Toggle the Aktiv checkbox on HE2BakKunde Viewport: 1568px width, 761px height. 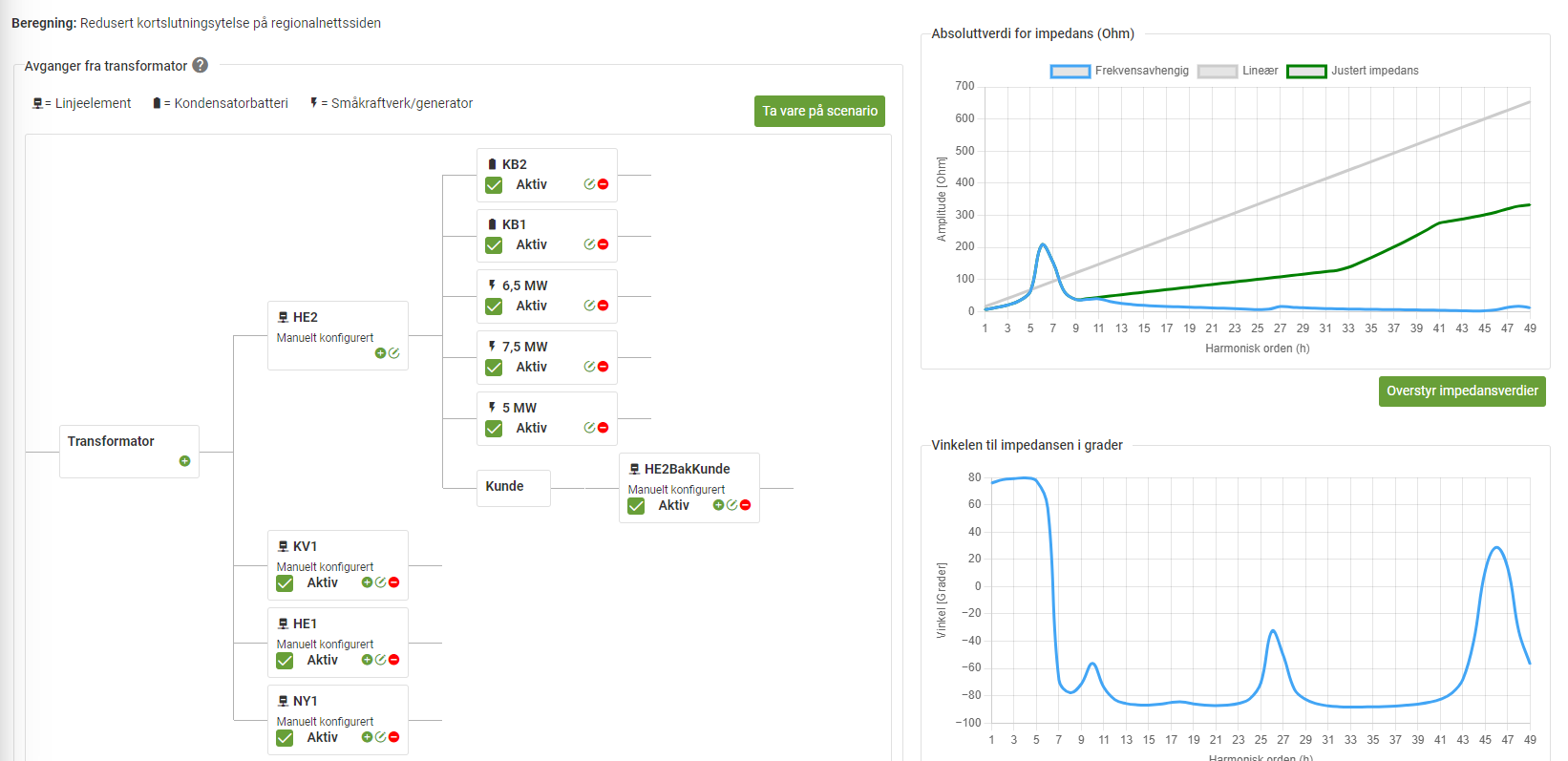point(636,506)
